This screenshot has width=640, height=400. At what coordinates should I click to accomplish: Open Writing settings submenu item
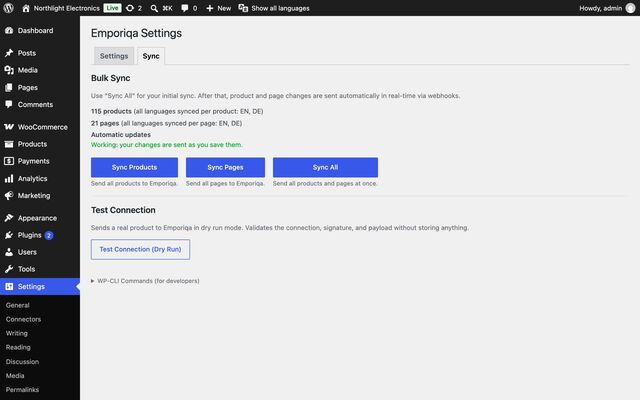tap(17, 333)
